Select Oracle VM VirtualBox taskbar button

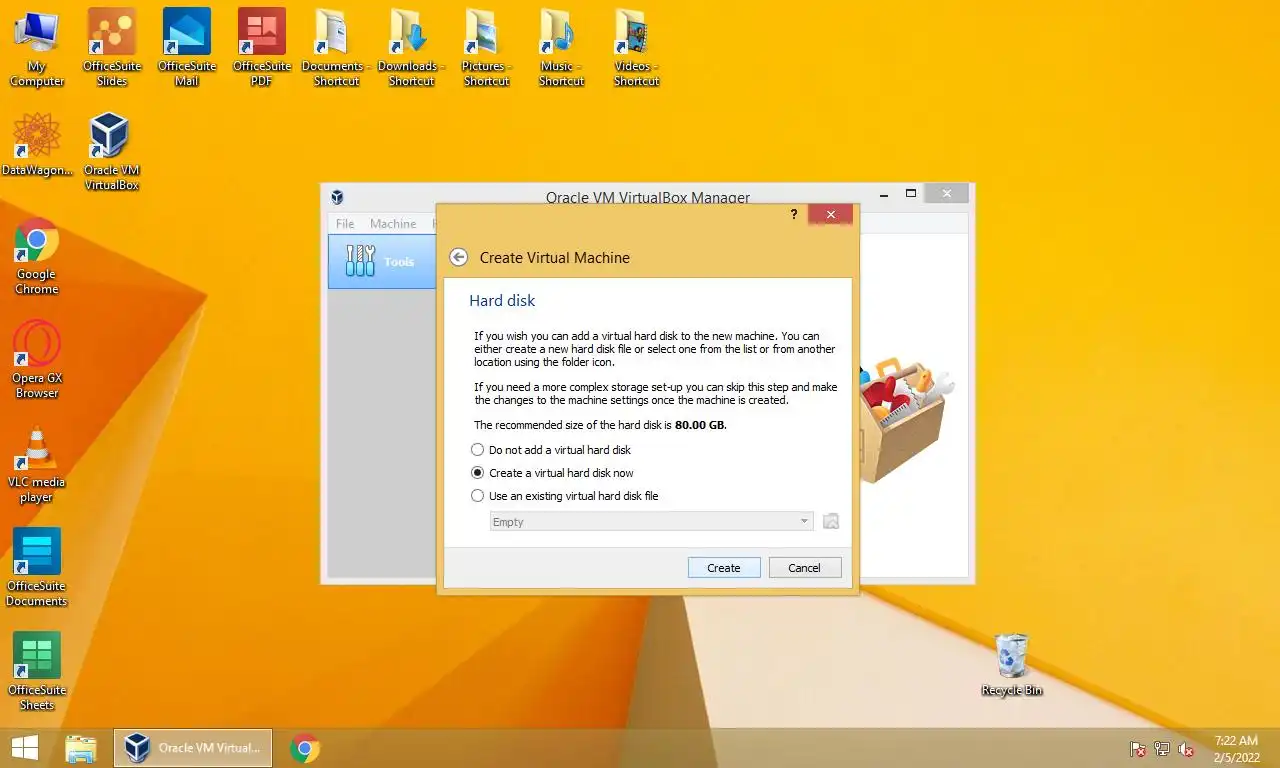pyautogui.click(x=193, y=748)
